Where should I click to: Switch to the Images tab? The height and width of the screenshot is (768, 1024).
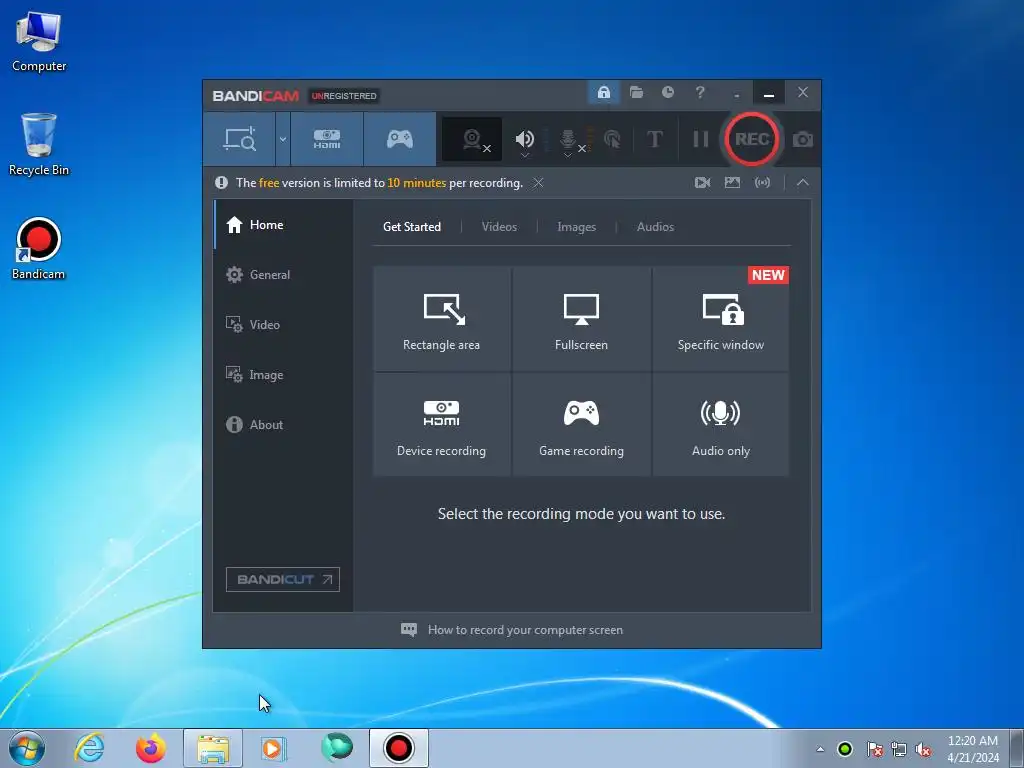(576, 227)
